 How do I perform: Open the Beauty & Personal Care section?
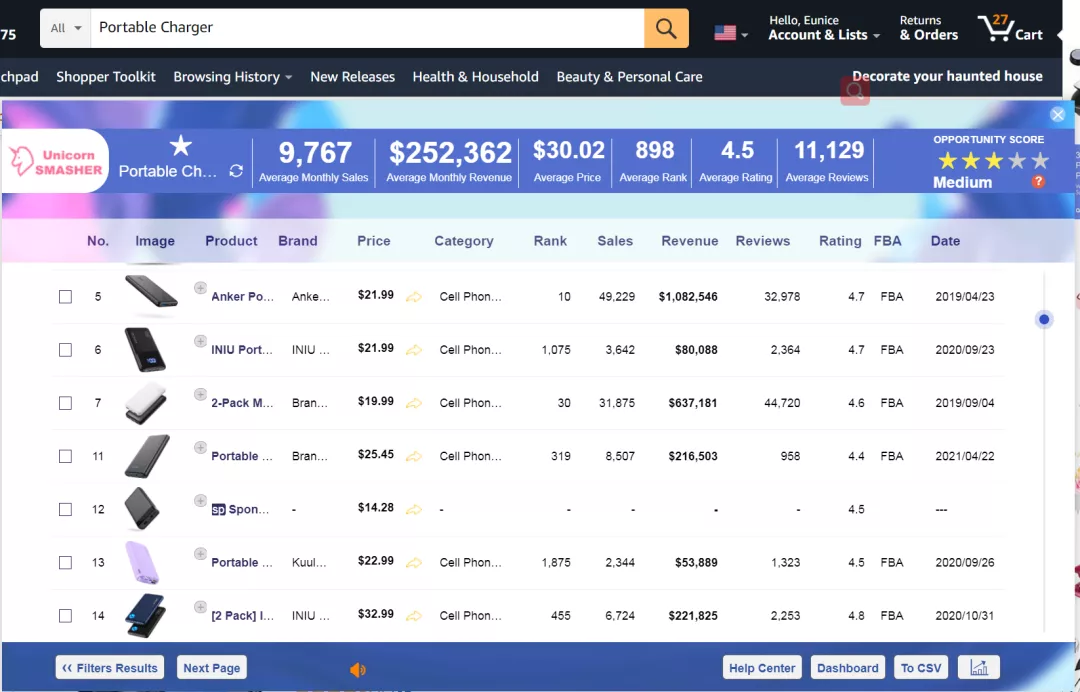click(630, 76)
